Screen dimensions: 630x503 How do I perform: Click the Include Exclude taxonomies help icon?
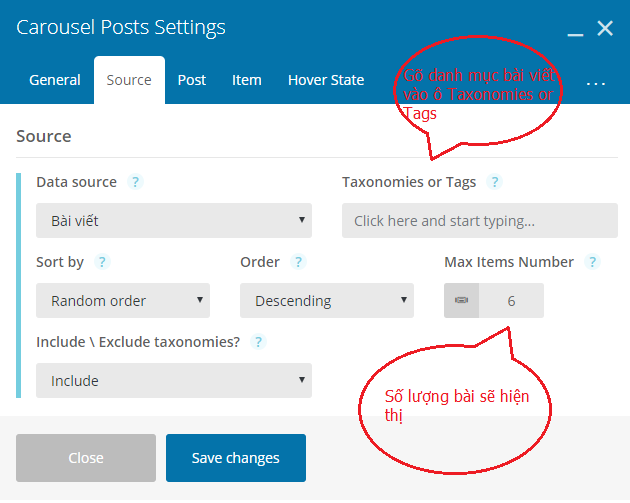coord(258,342)
